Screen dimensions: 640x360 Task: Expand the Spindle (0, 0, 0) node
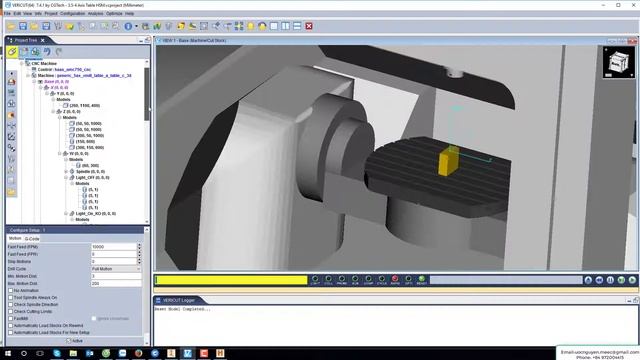pyautogui.click(x=66, y=171)
